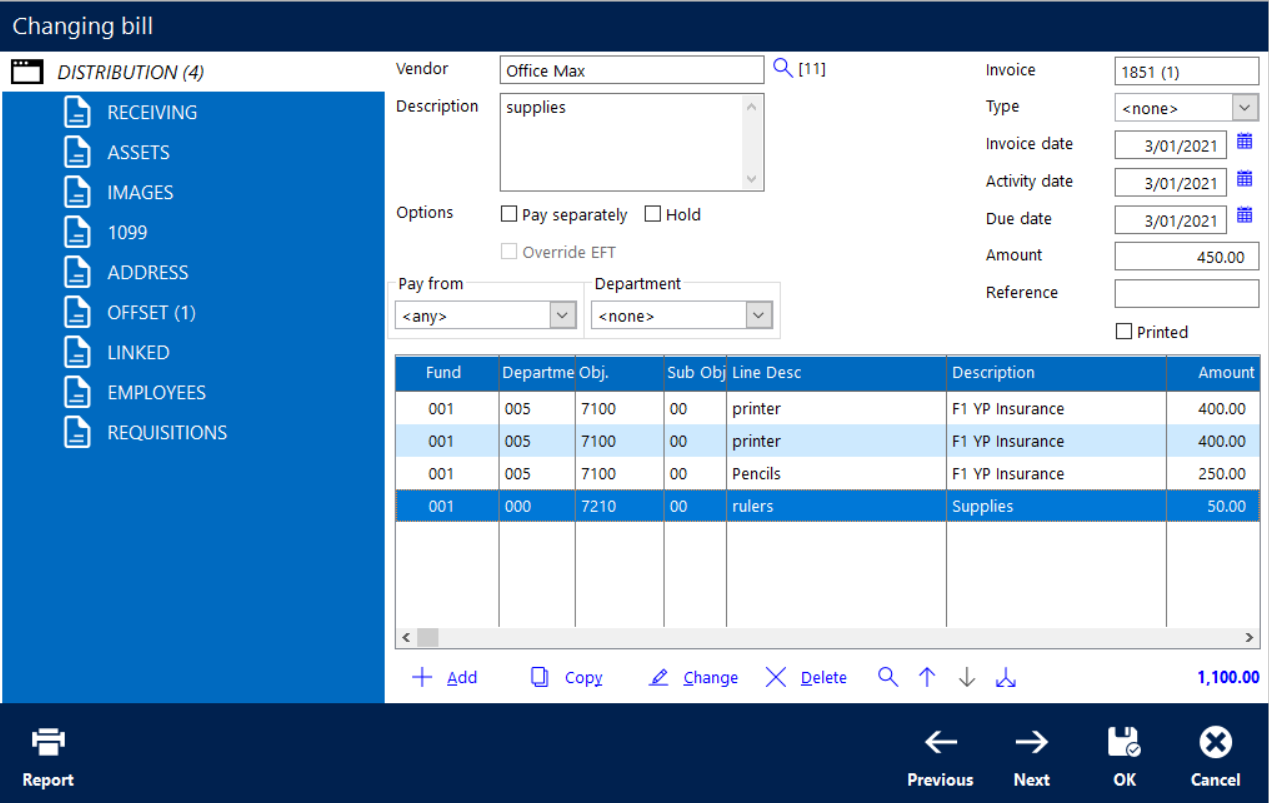Check the Hold option
The width and height of the screenshot is (1269, 803).
pos(653,214)
